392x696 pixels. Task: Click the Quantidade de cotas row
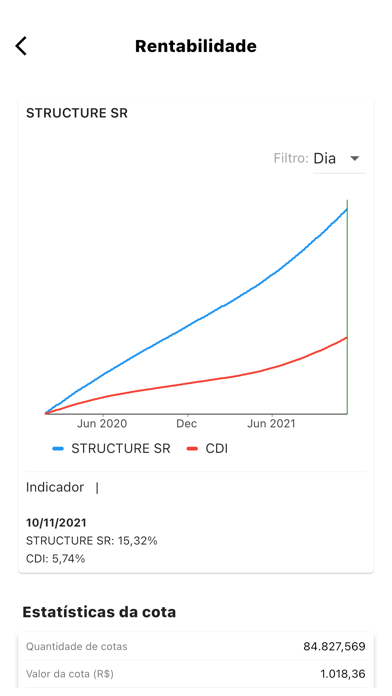[196, 646]
